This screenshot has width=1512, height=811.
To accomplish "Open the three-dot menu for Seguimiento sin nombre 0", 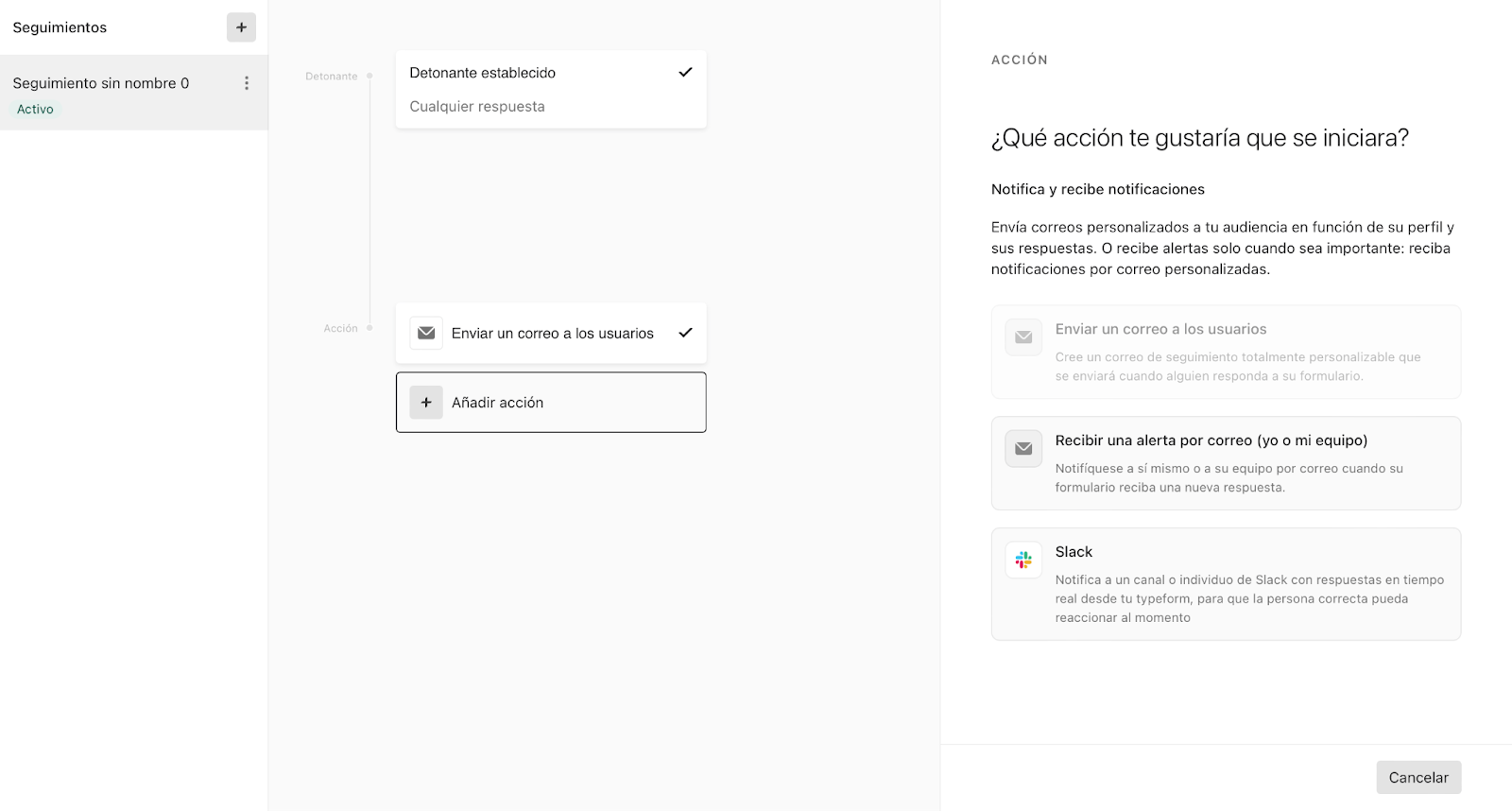I will tap(247, 83).
